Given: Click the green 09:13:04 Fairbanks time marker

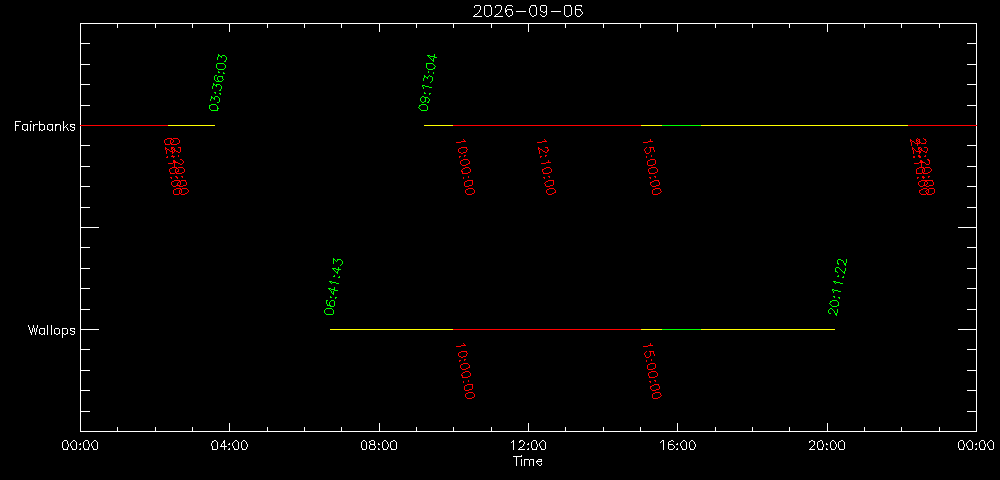Looking at the screenshot, I should click(428, 83).
